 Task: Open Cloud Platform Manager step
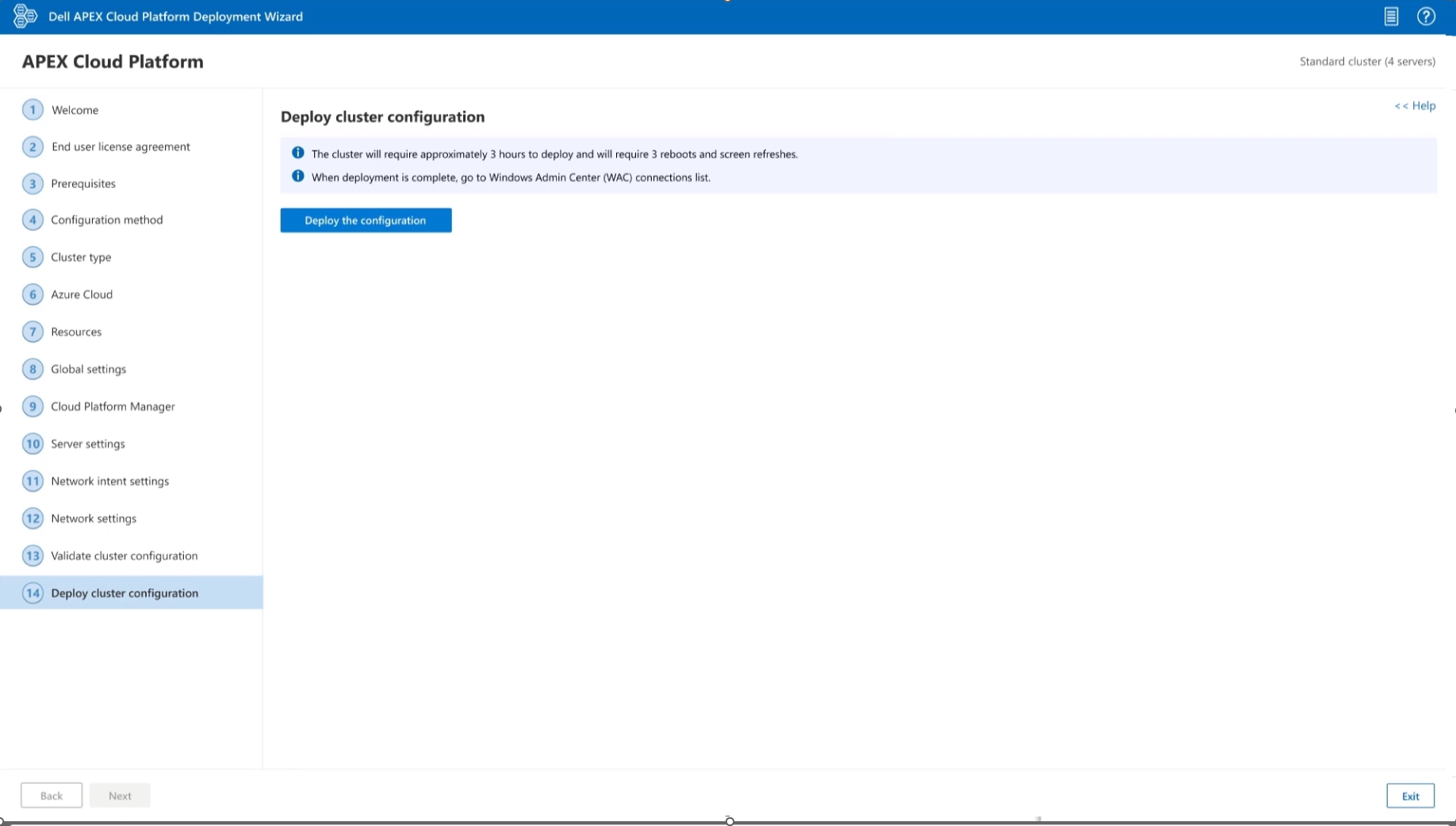tap(113, 406)
